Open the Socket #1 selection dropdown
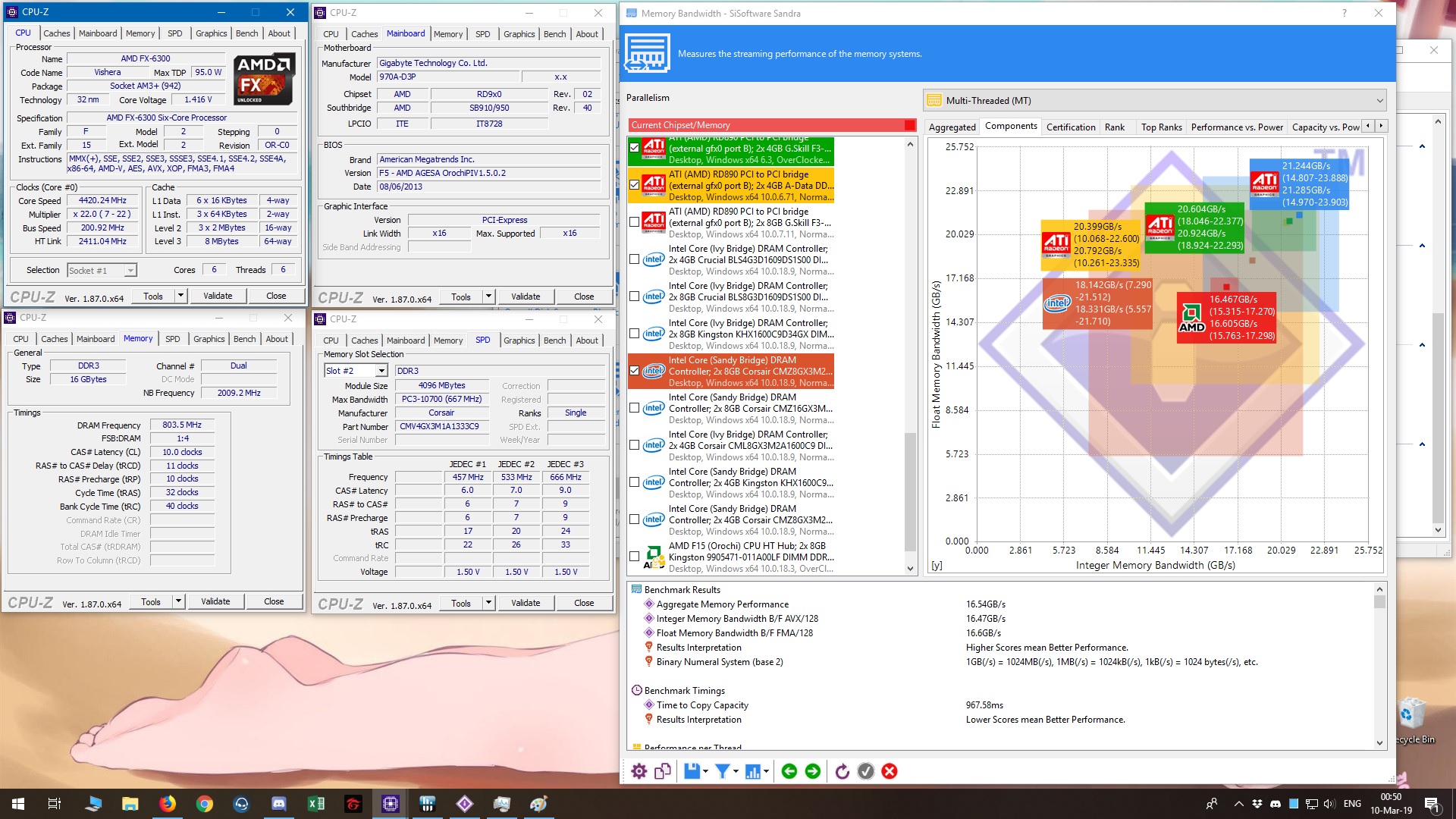Screen dimensions: 1456x819 pyautogui.click(x=130, y=271)
